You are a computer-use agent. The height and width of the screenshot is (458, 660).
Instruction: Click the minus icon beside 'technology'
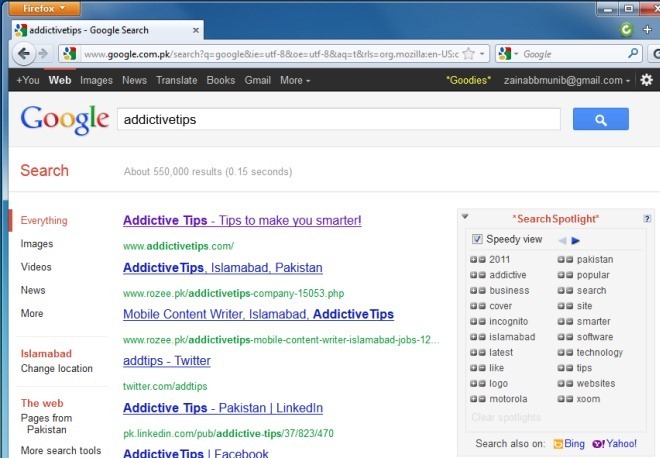[x=570, y=352]
